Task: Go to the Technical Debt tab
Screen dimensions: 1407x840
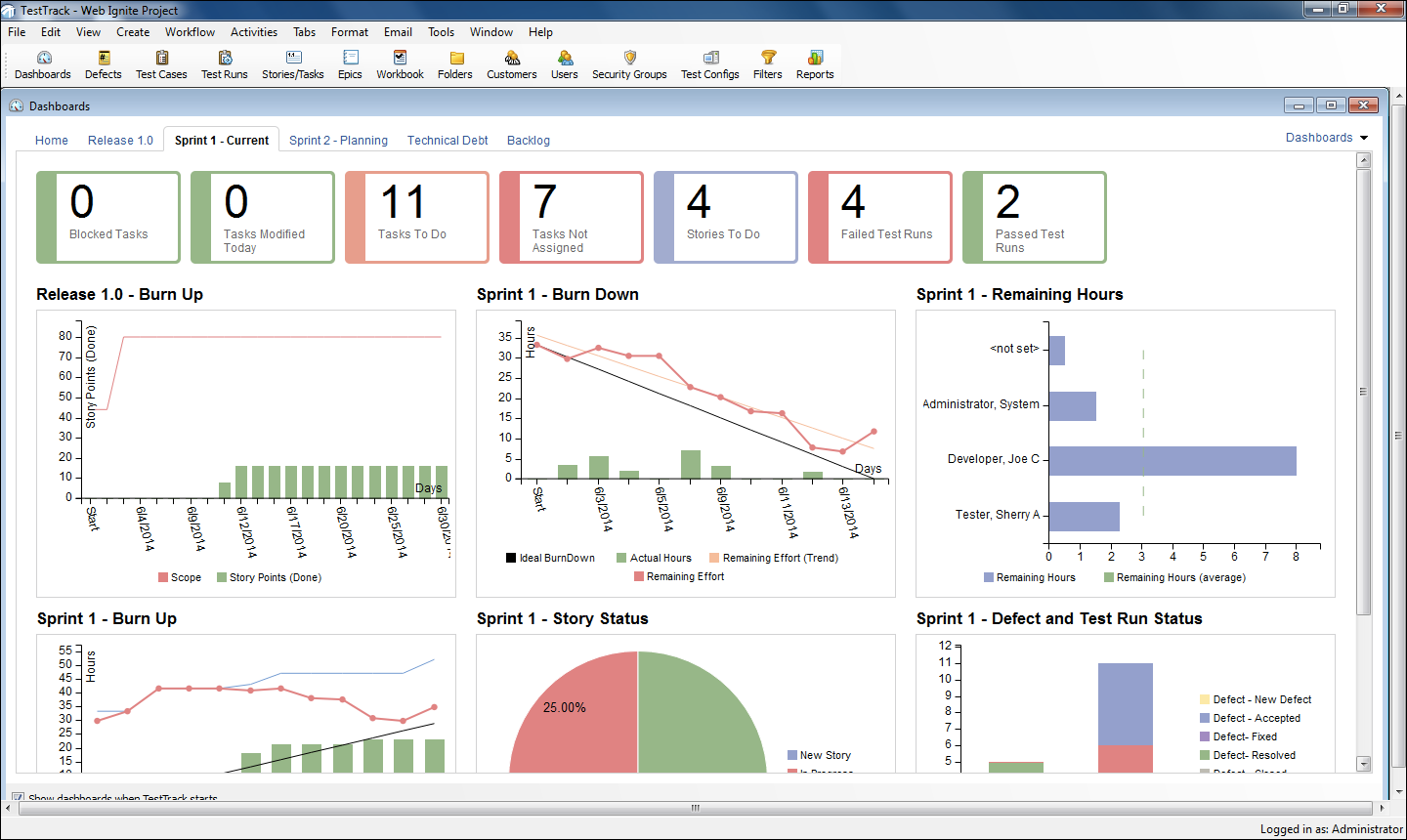Action: click(448, 141)
